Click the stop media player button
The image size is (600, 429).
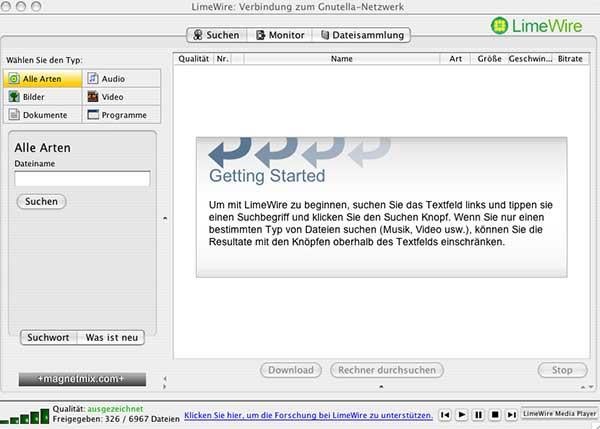(x=495, y=415)
